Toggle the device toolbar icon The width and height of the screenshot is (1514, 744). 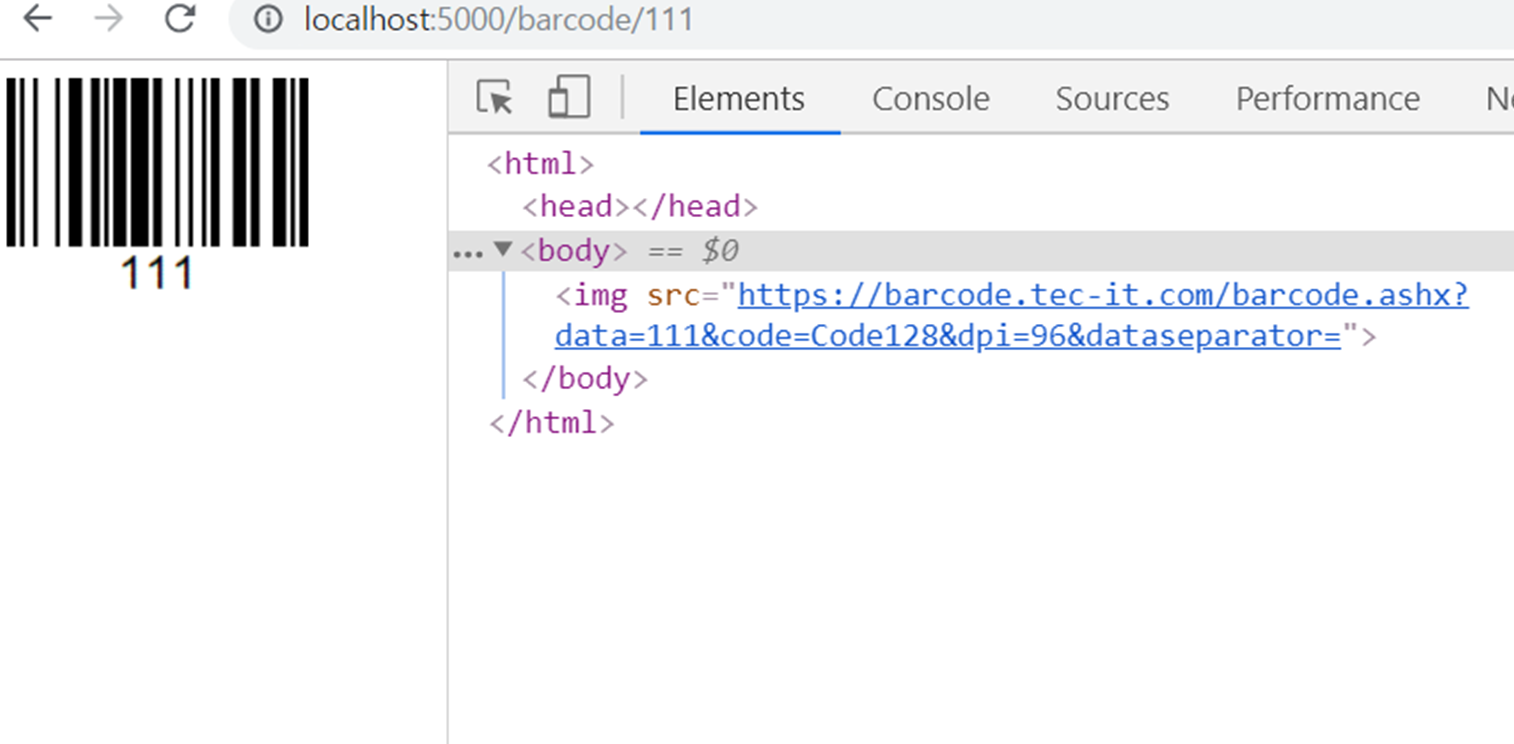[x=569, y=98]
